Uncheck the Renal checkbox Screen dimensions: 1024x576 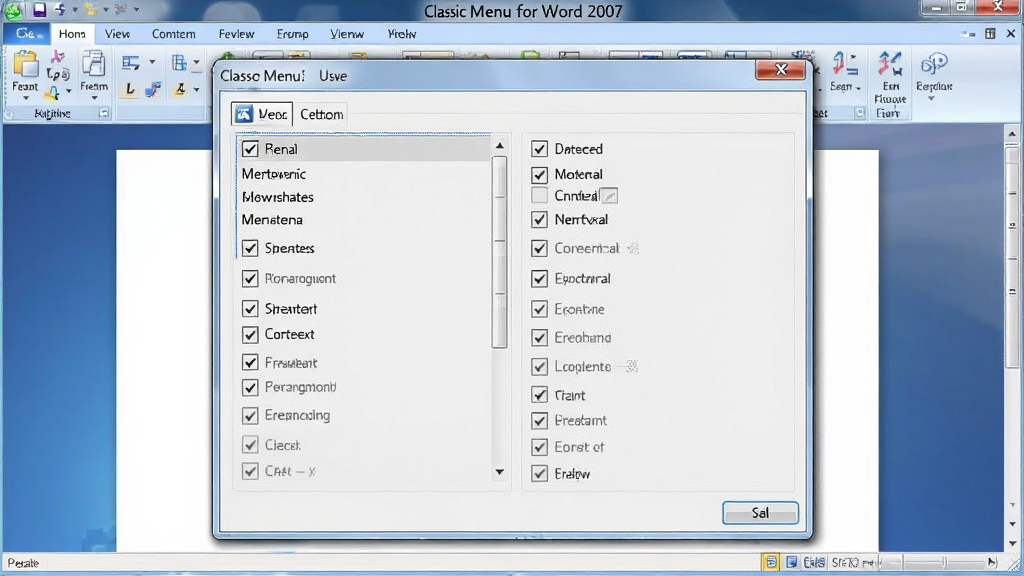pos(250,149)
